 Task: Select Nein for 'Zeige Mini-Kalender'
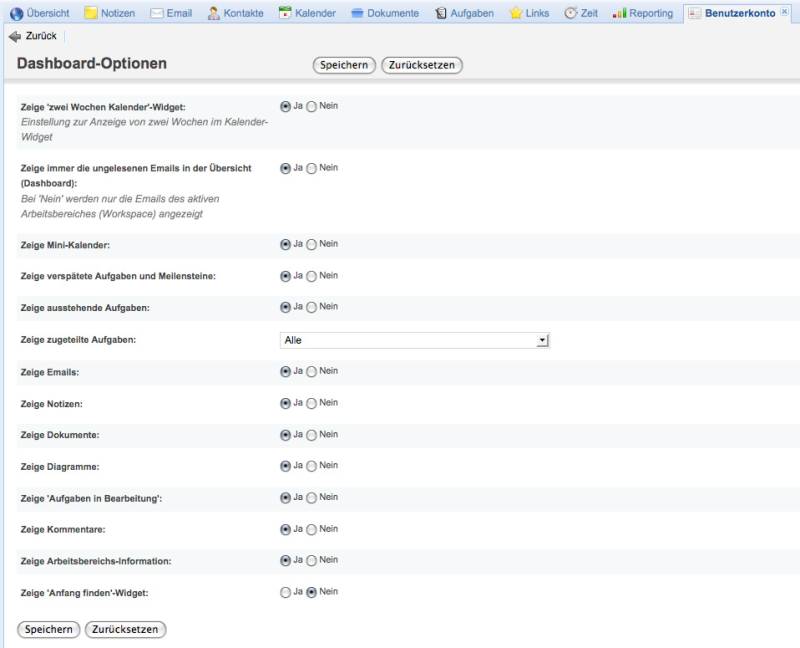click(x=311, y=244)
